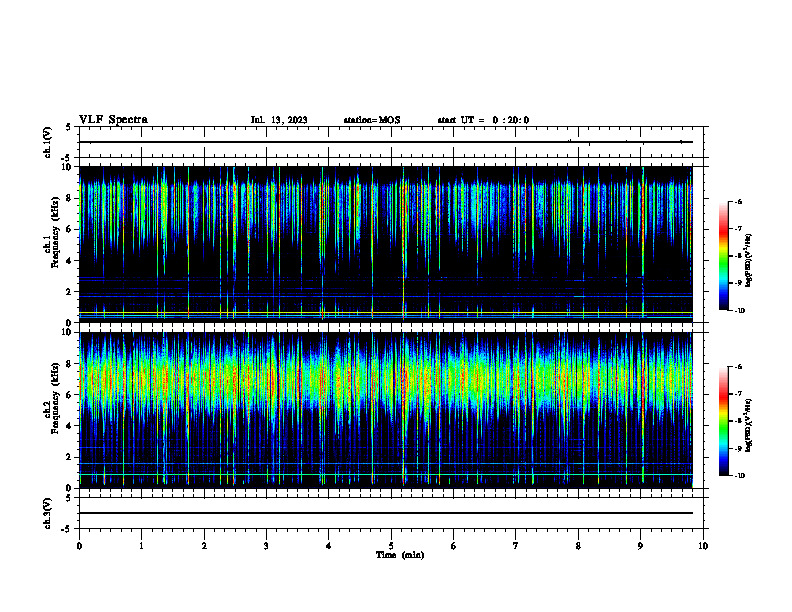Click the ch.2 frequency axis "2" tick label
This screenshot has height=612, width=792.
[x=69, y=457]
